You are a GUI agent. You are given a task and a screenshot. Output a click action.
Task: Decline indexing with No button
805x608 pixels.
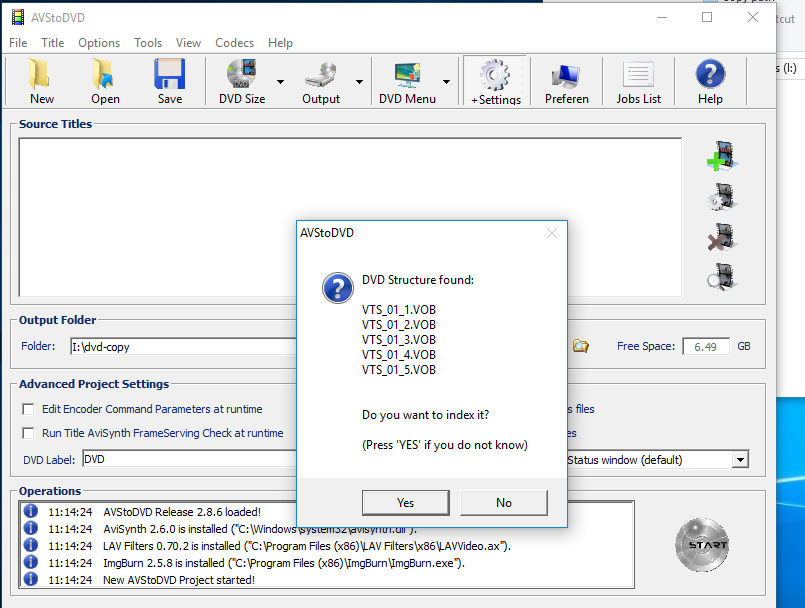click(504, 503)
